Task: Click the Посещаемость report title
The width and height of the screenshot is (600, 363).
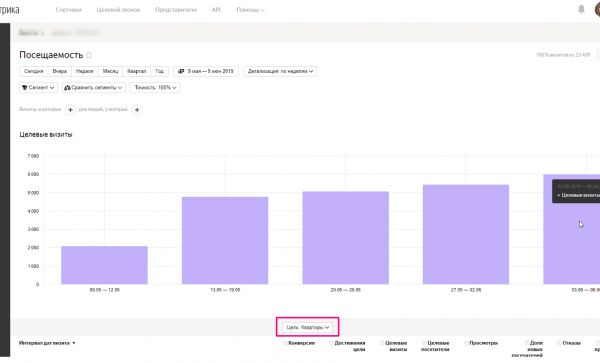Action: coord(51,55)
